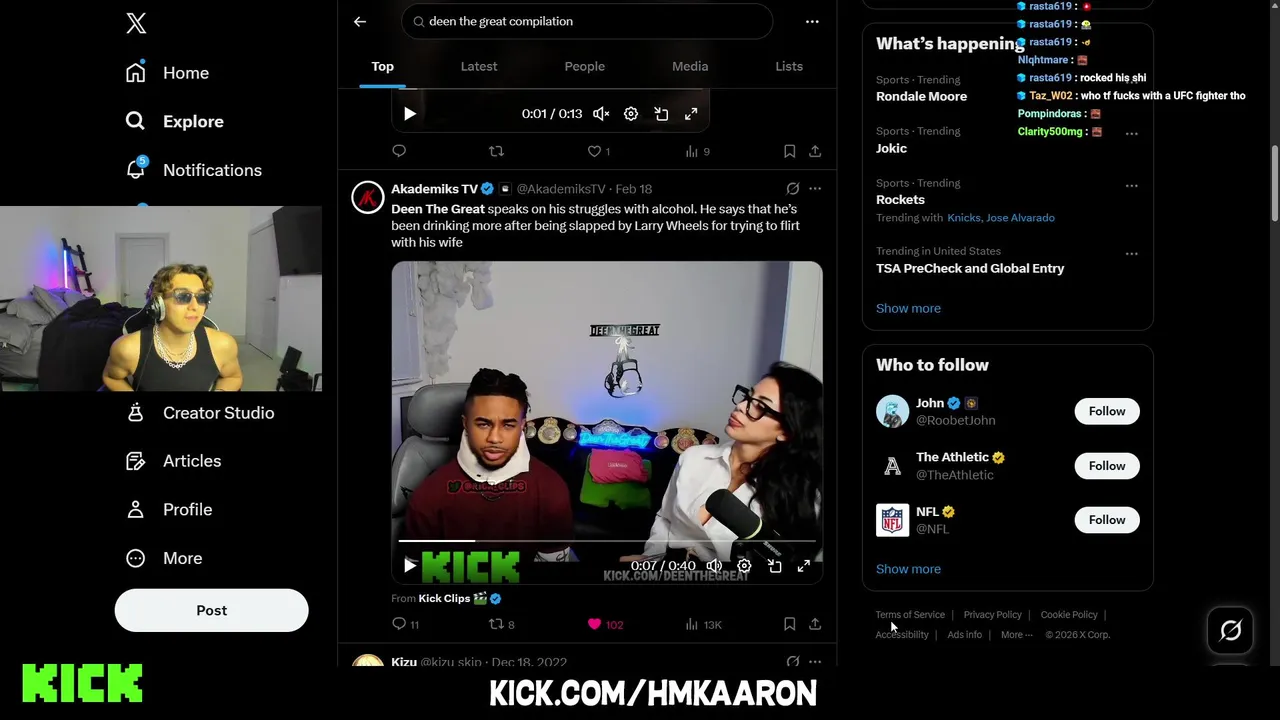1280x720 pixels.
Task: Repost Akademiks TV post with 8 reposts
Action: pos(501,624)
